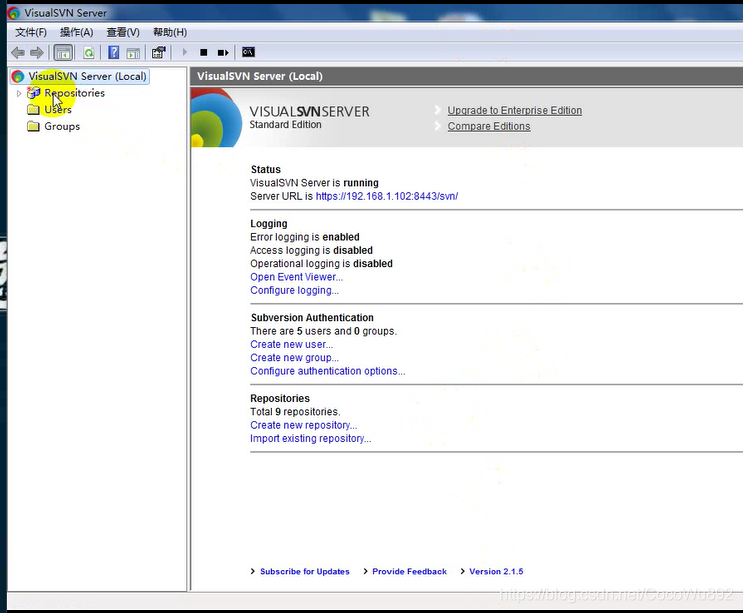Toggle the action pane toolbar icon
Viewport: 743px width, 613px height.
[x=133, y=53]
